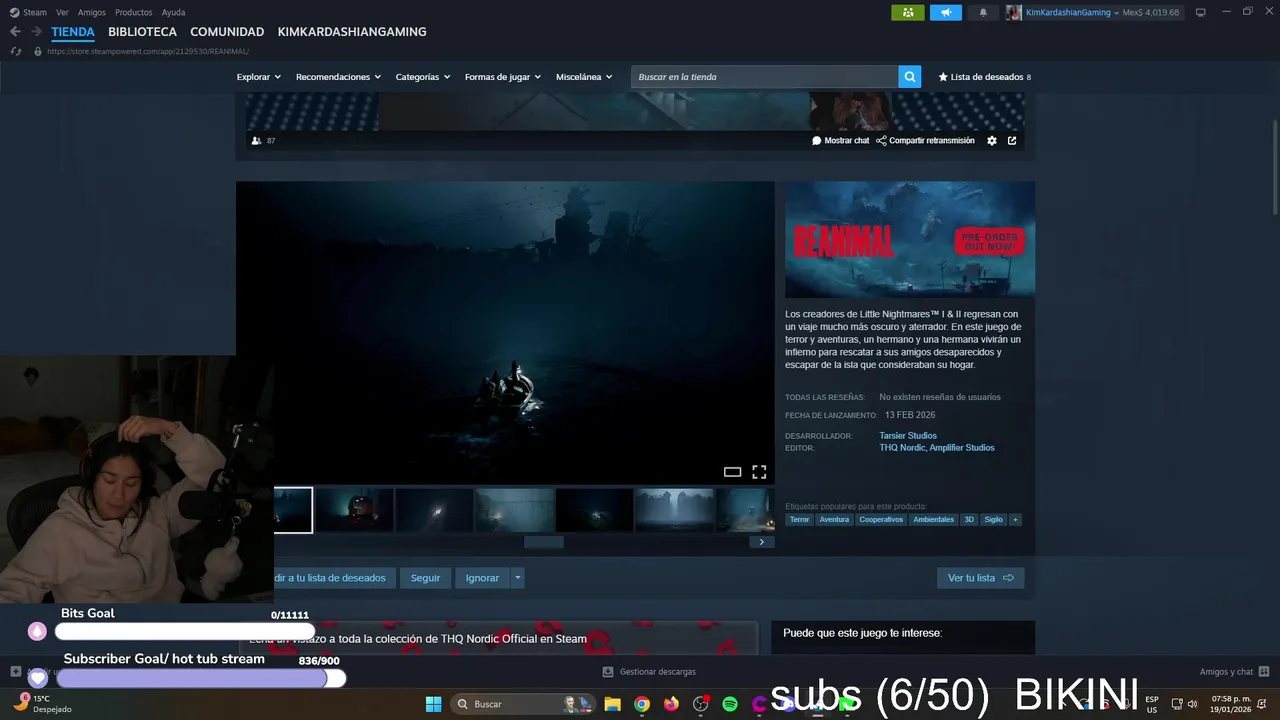Screen dimensions: 1280x720
Task: Open the OBS Studio taskbar icon
Action: 700,704
